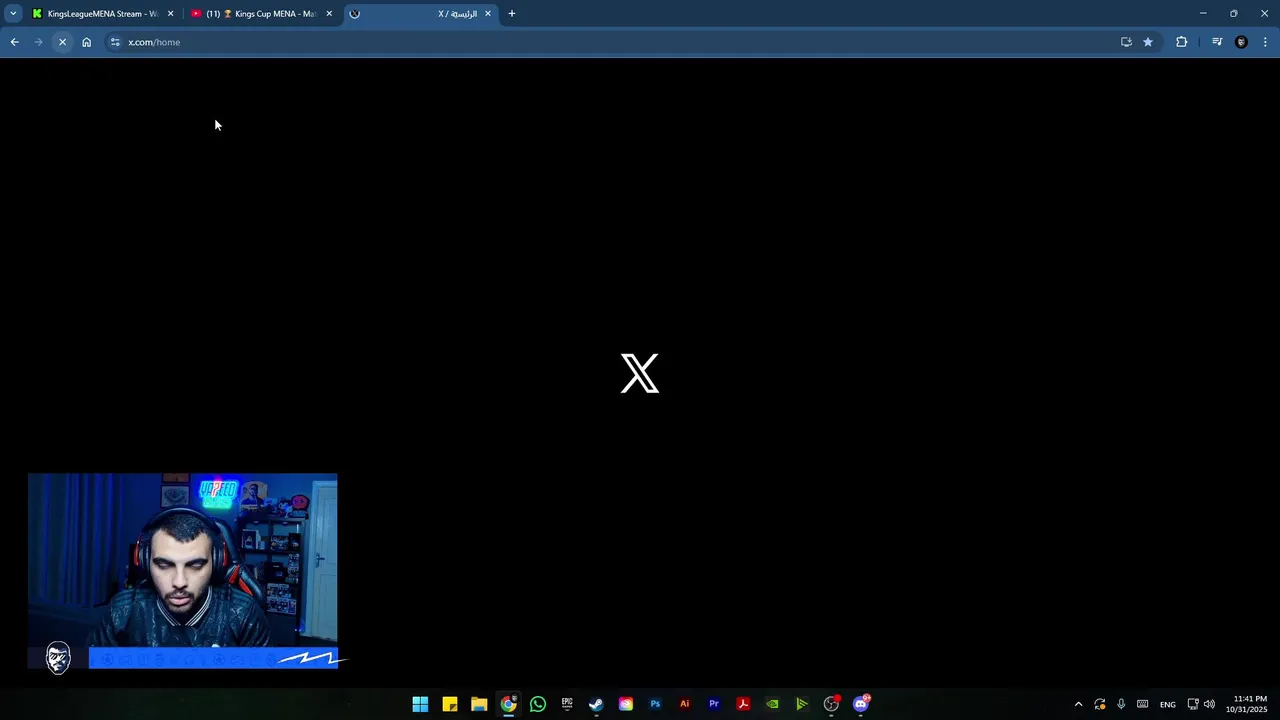Open Sticky Notes from the taskbar
Viewport: 1280px width, 720px height.
450,704
